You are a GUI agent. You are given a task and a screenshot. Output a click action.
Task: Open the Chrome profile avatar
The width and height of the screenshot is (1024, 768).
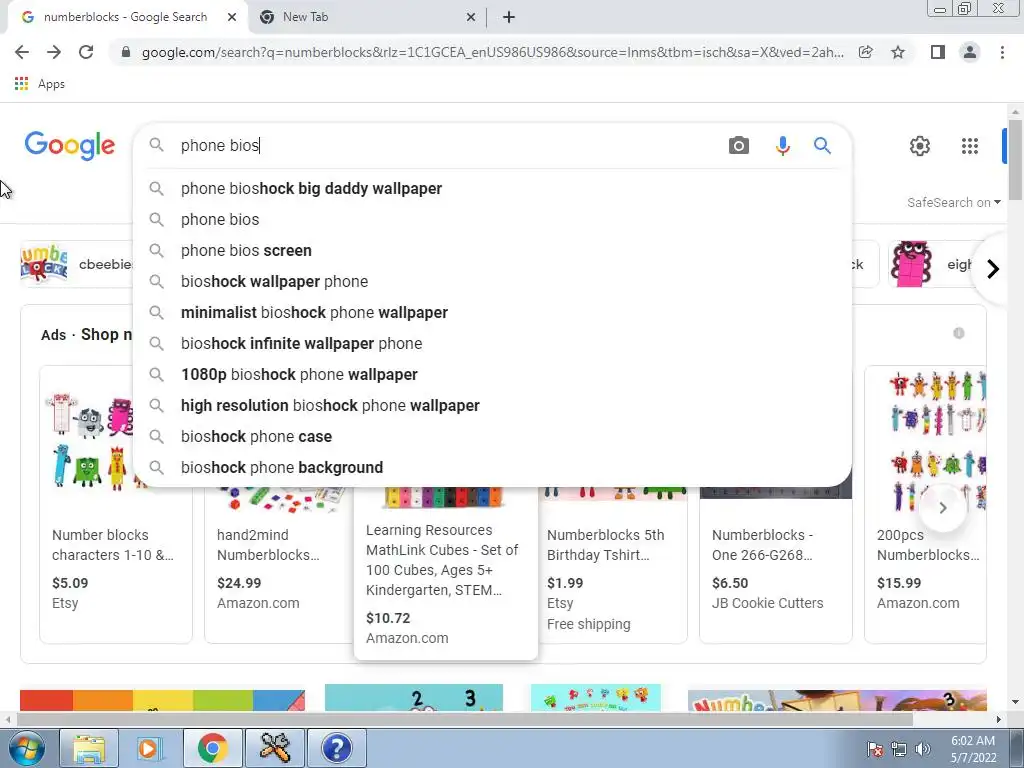pyautogui.click(x=970, y=52)
